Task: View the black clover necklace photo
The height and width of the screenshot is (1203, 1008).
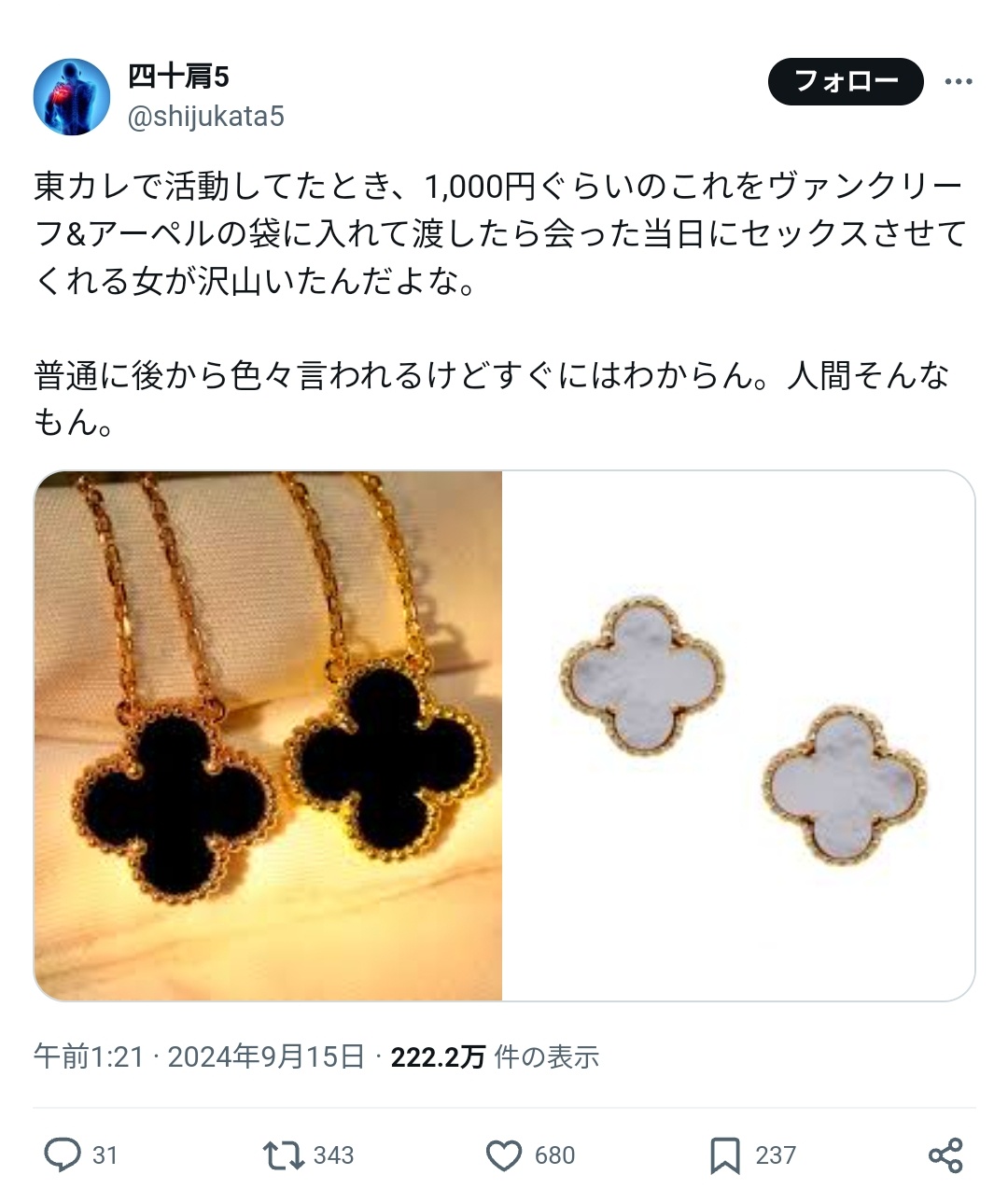Action: click(x=268, y=735)
